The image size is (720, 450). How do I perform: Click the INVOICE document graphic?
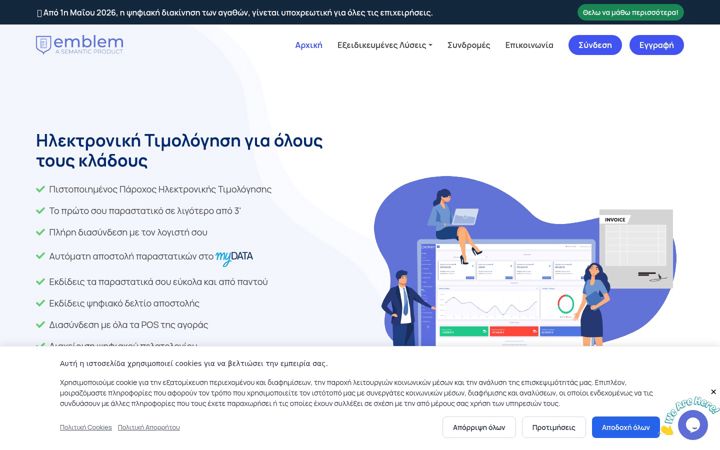pyautogui.click(x=636, y=249)
